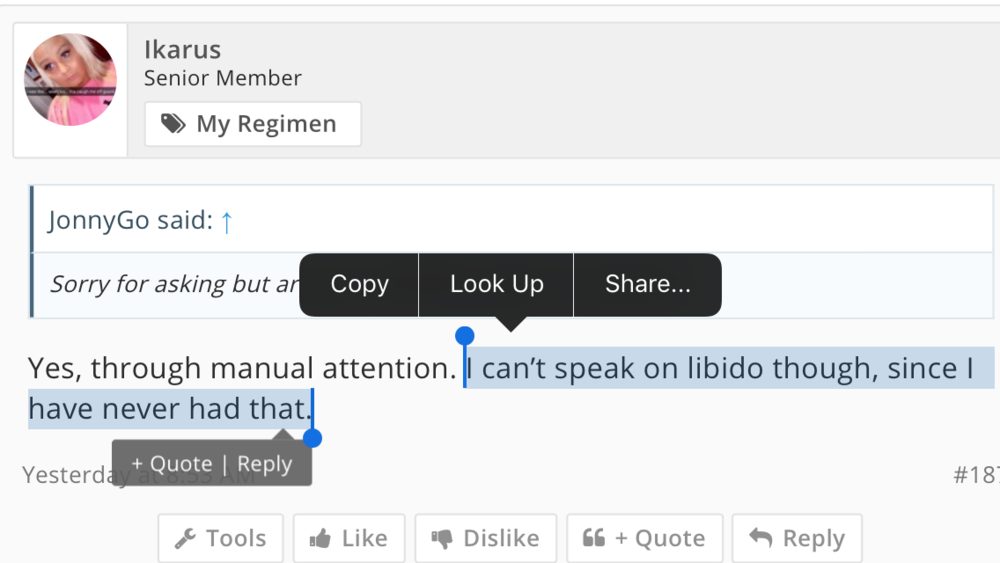Click Reply in the selection popup
The image size is (1000, 563).
(265, 464)
